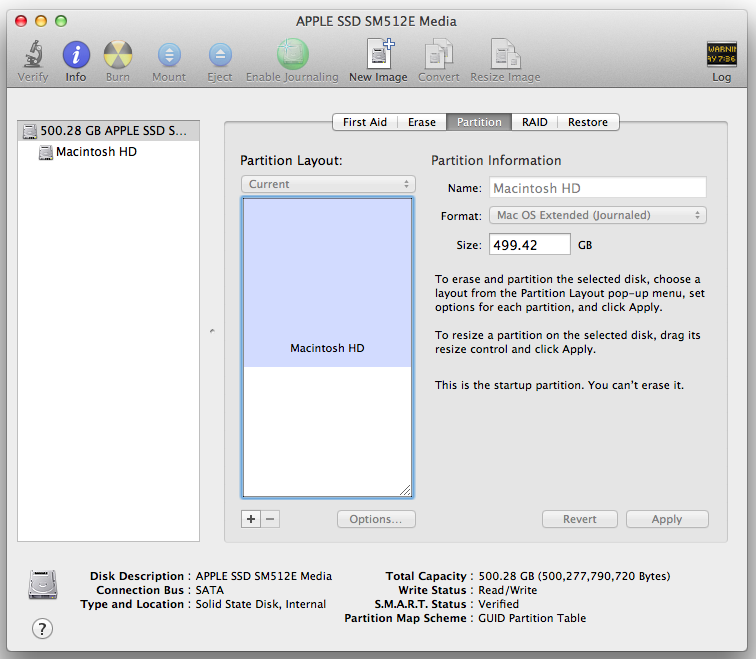Open the Format Mac OS Extended dropdown
Viewport: 756px width, 659px height.
[x=598, y=215]
